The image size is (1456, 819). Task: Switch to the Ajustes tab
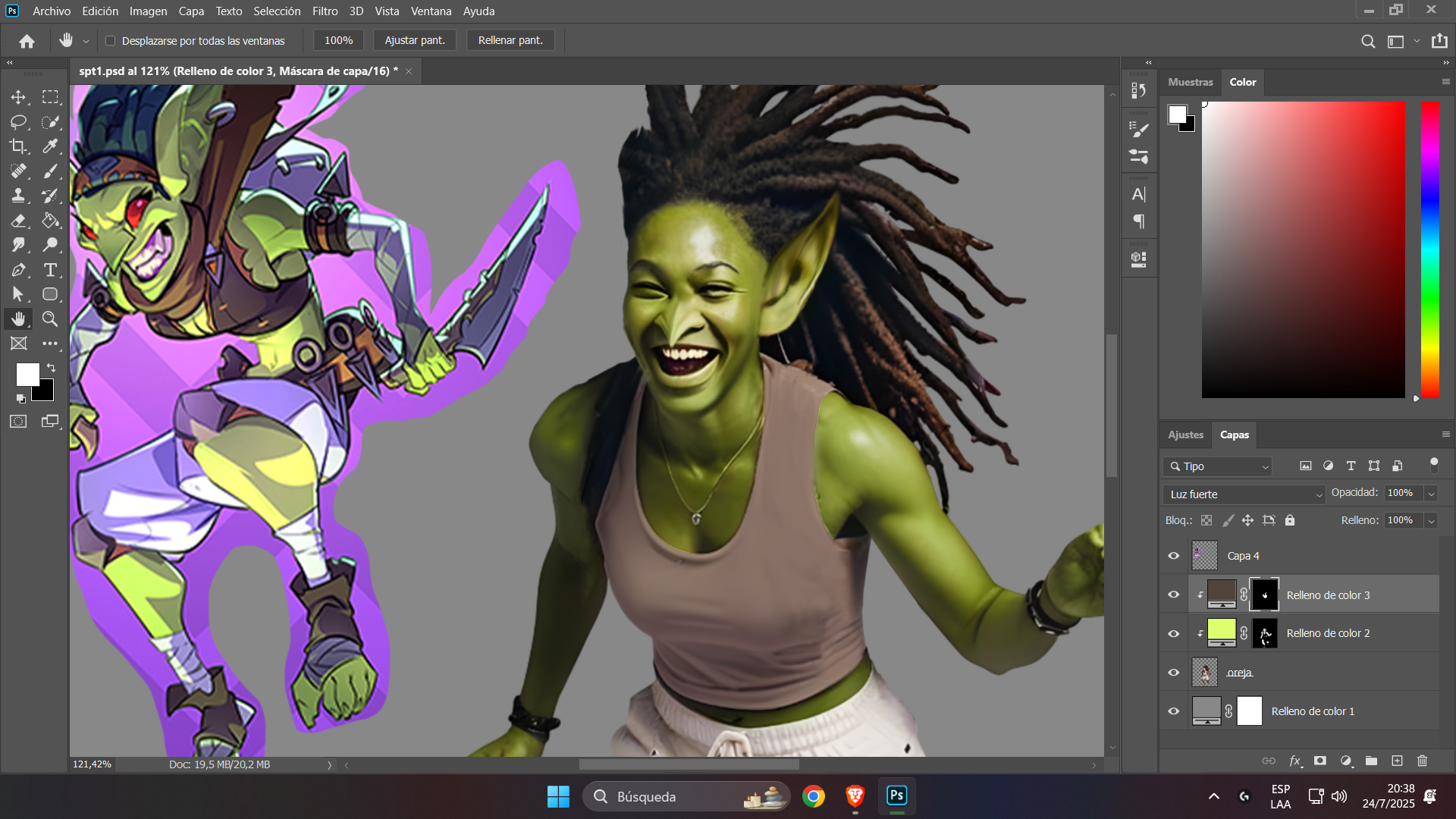click(1185, 435)
